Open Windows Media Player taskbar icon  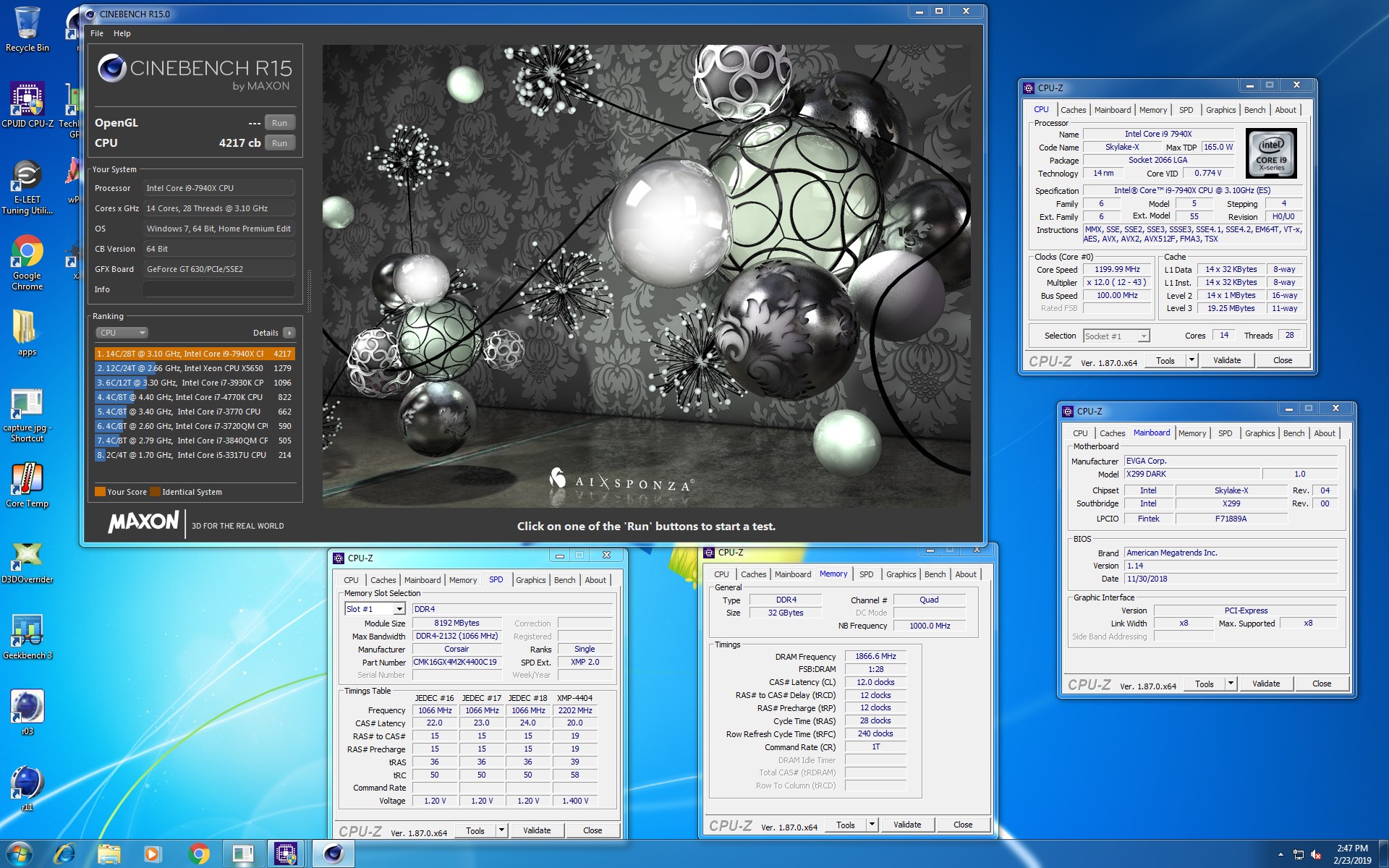pyautogui.click(x=153, y=854)
